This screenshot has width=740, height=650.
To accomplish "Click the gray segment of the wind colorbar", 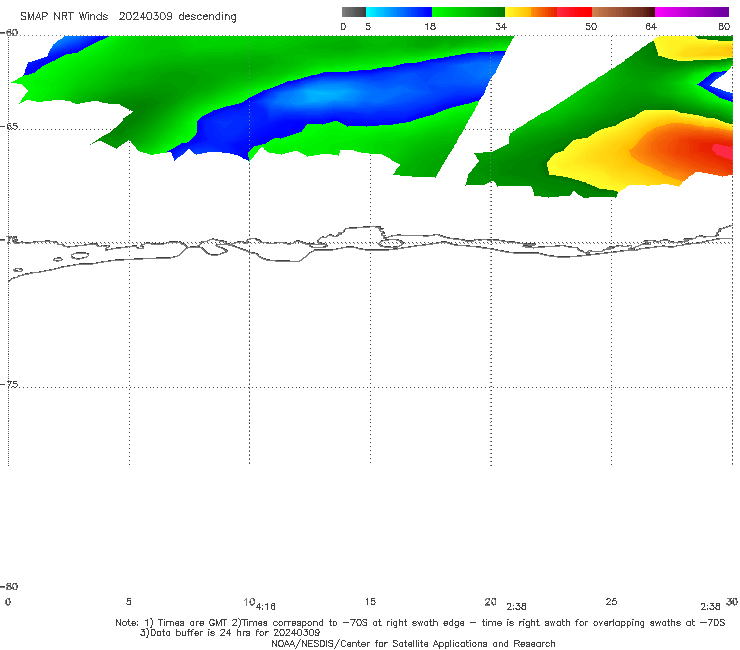I will coord(353,12).
